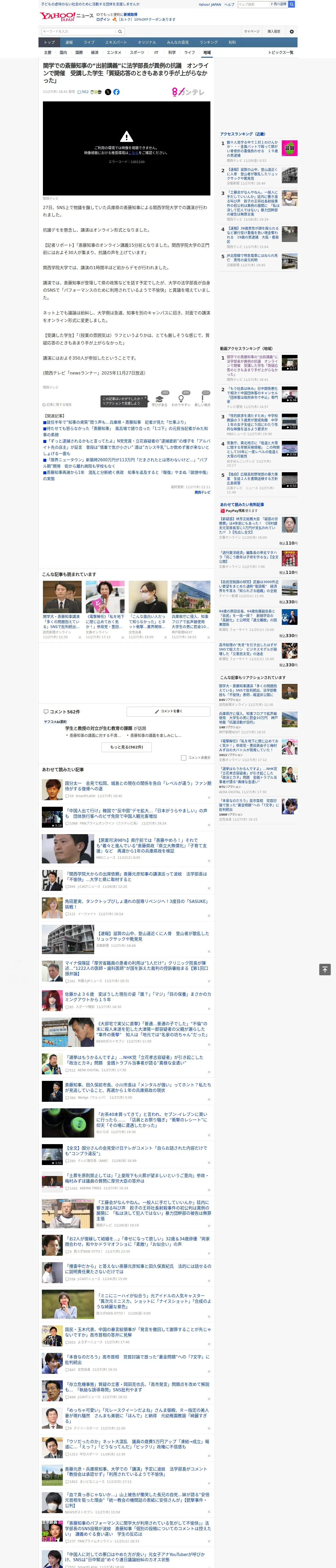Open related link 就任半年で知事の資質問う声も
The width and height of the screenshot is (336, 1568).
[115, 422]
